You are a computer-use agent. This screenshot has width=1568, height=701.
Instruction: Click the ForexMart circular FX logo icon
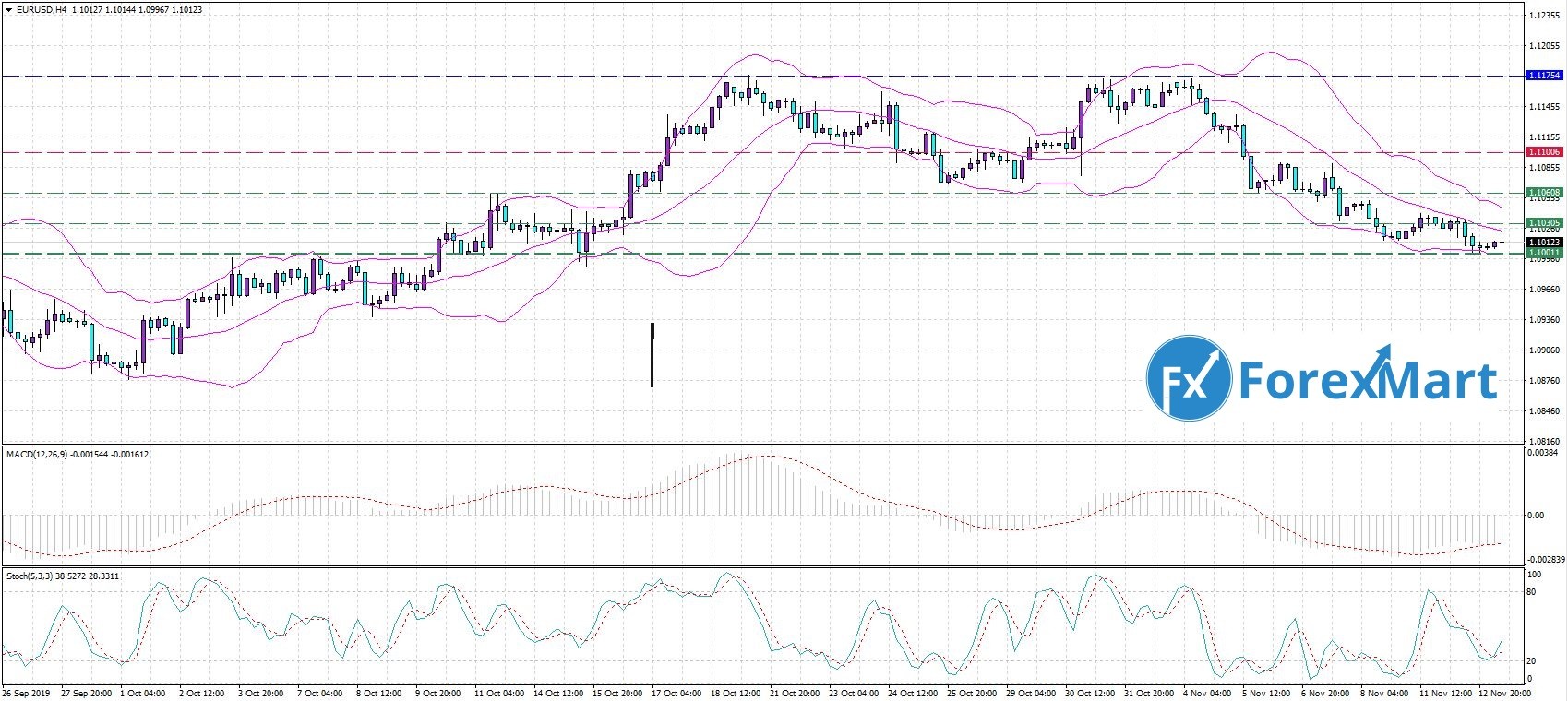click(x=1189, y=379)
